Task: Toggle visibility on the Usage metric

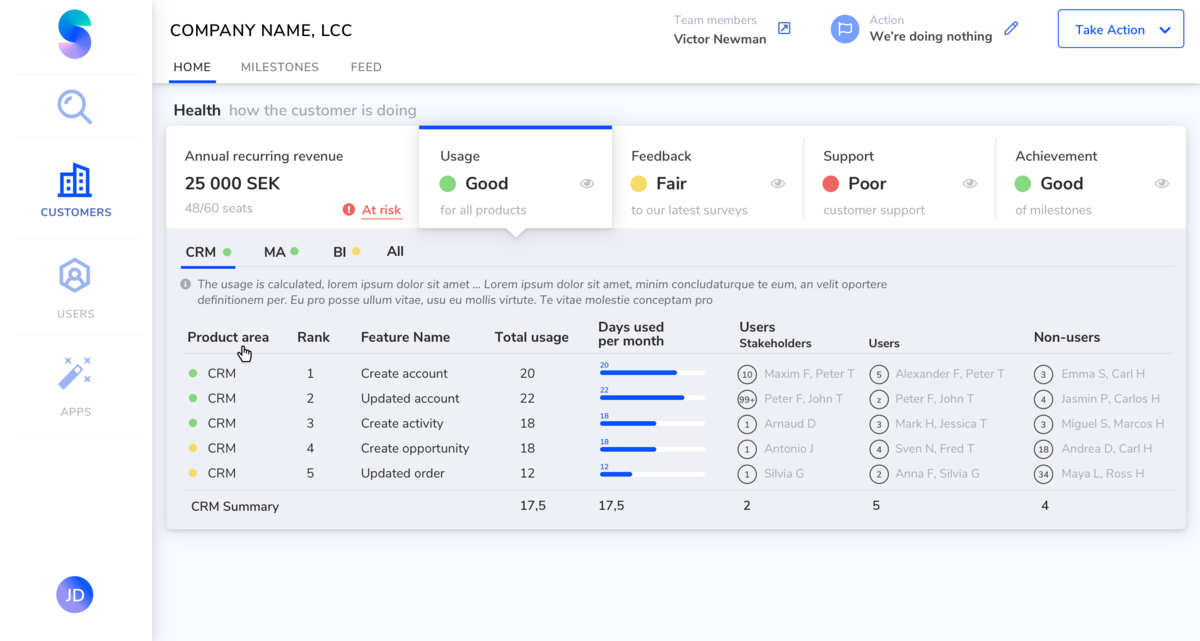Action: [x=587, y=183]
